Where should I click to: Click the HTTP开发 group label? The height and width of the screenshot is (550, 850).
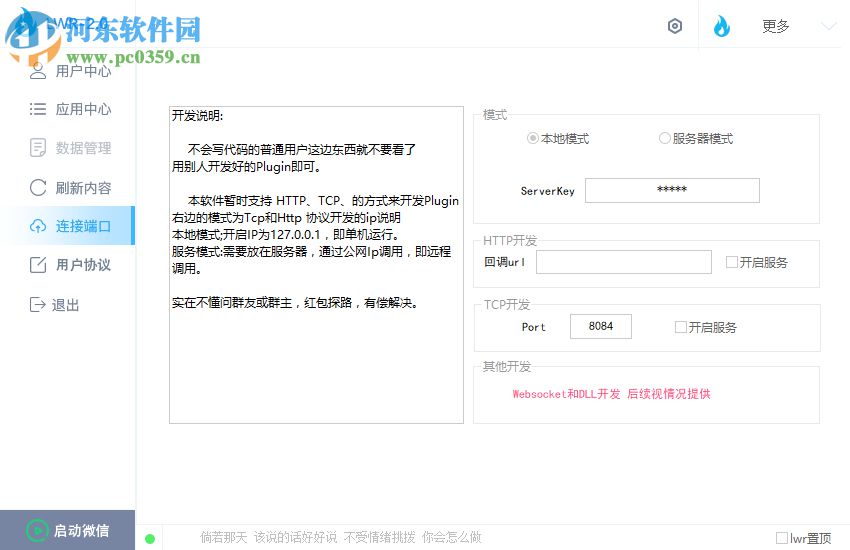coord(510,241)
